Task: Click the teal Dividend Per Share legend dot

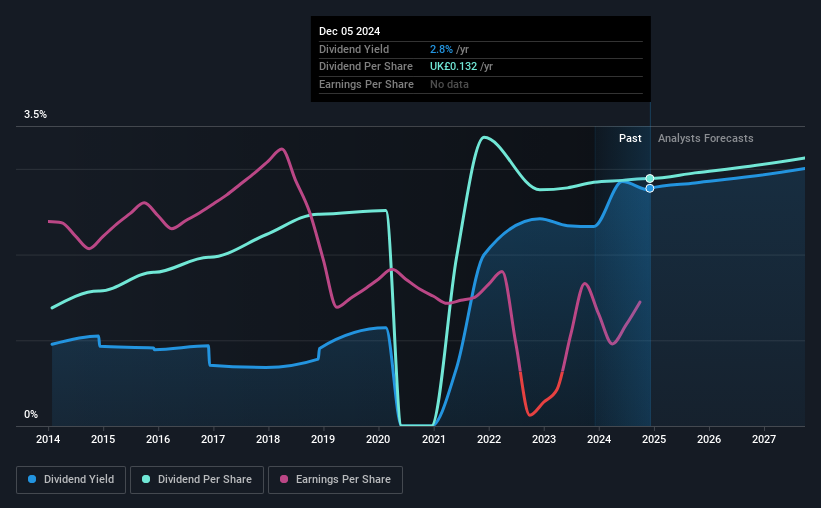Action: coord(146,479)
